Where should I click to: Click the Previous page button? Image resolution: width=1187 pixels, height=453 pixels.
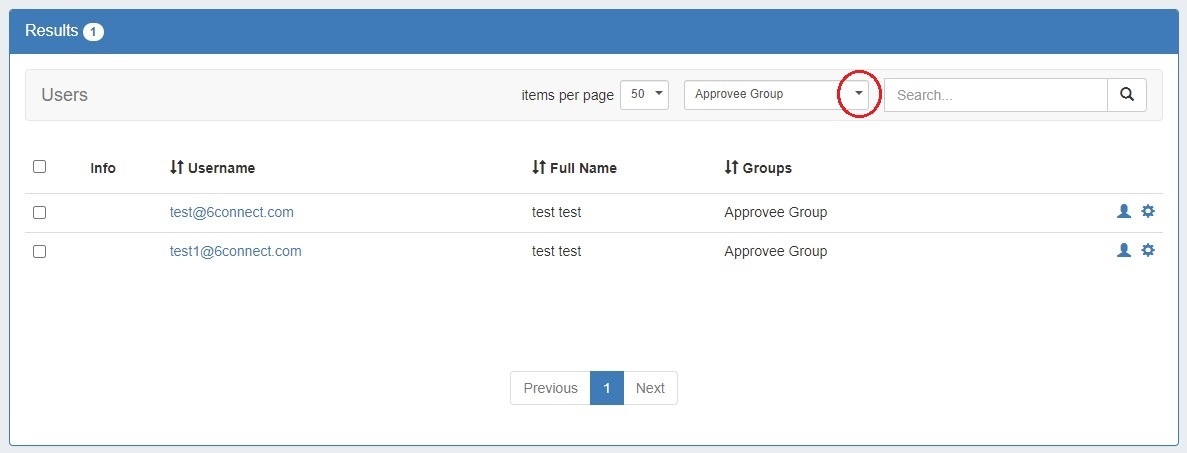coord(550,388)
